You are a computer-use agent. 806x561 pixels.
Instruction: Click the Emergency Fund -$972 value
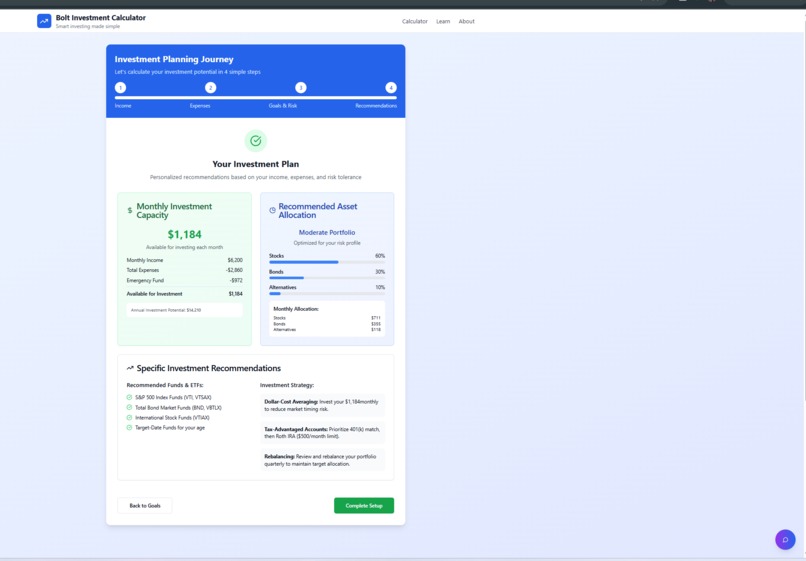[x=236, y=280]
